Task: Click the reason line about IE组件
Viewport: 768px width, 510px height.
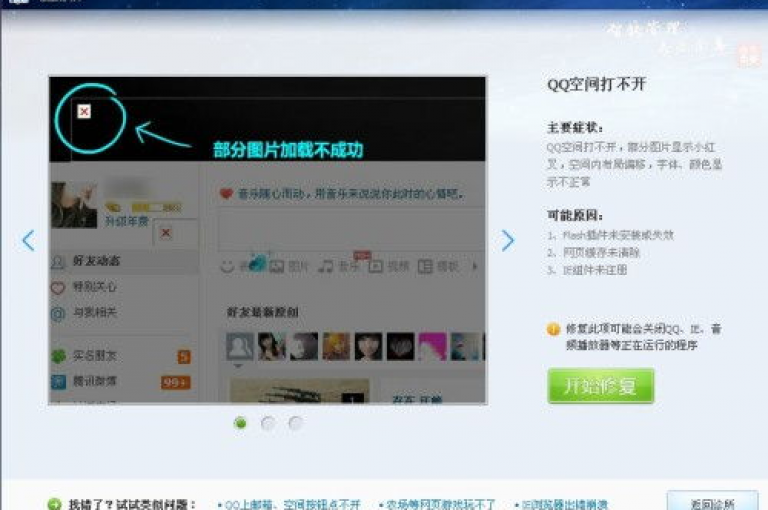Action: tap(587, 270)
